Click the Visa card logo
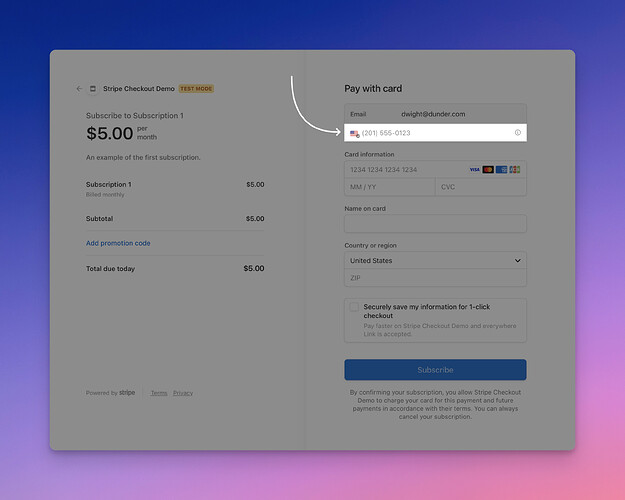This screenshot has height=500, width=625. point(474,169)
